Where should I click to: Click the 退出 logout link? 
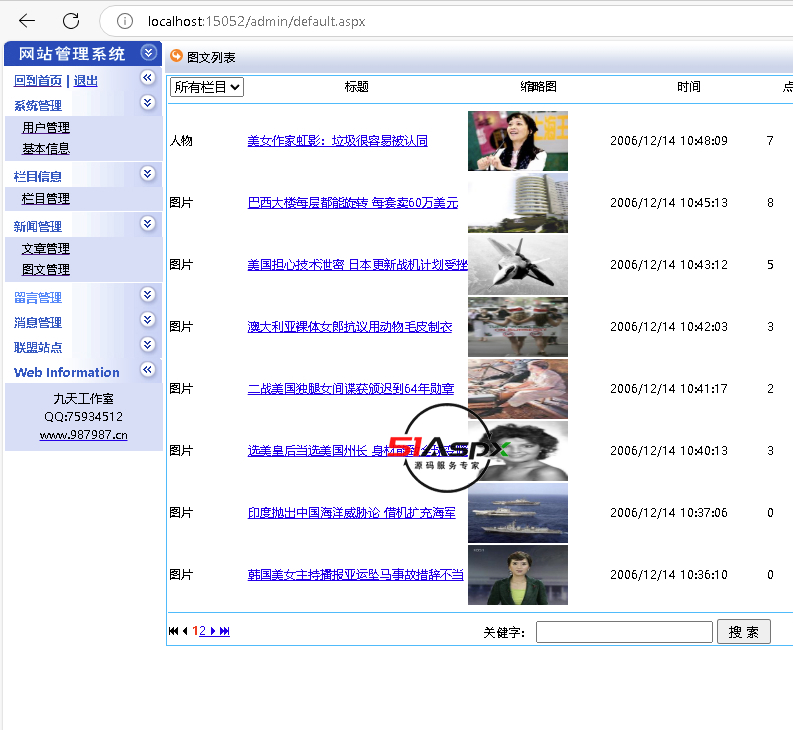[86, 81]
